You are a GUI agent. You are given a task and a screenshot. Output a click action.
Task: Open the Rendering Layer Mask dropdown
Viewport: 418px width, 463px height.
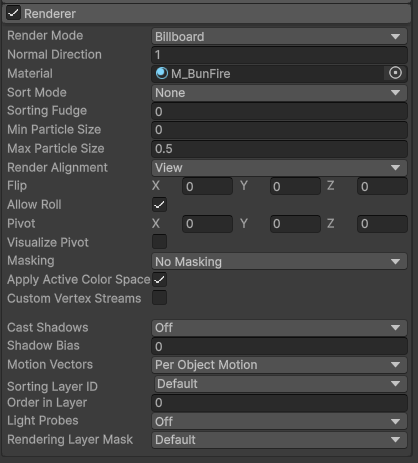pos(279,440)
